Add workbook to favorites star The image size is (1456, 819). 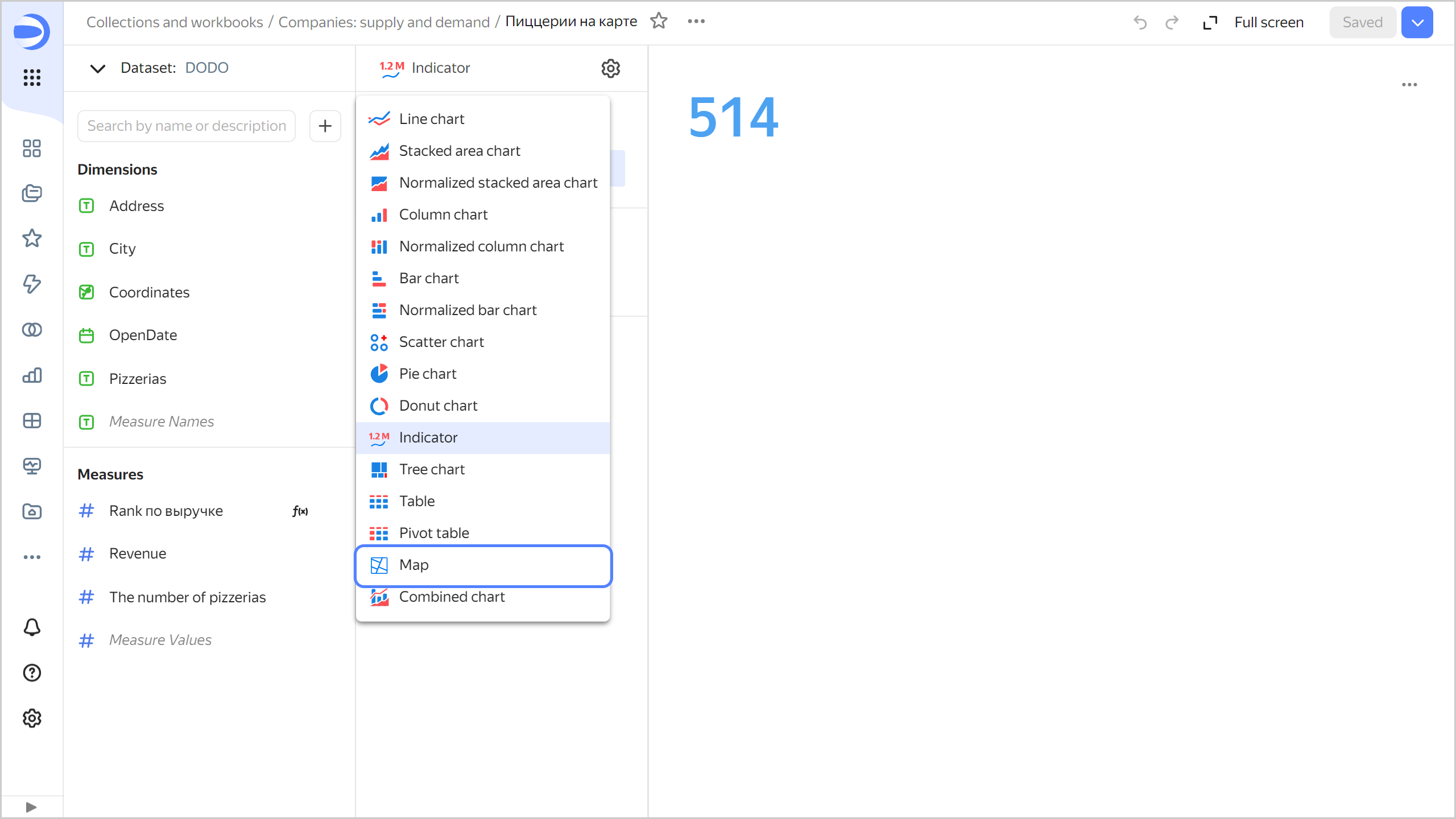(x=659, y=21)
